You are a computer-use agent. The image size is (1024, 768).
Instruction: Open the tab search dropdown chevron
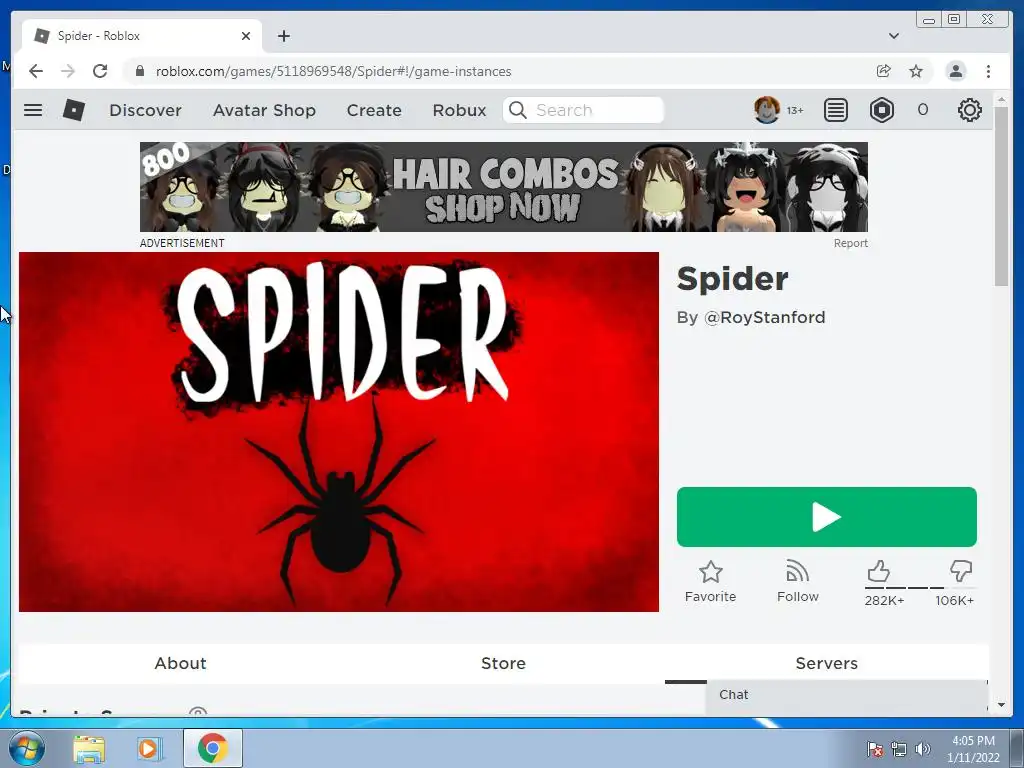pyautogui.click(x=893, y=36)
